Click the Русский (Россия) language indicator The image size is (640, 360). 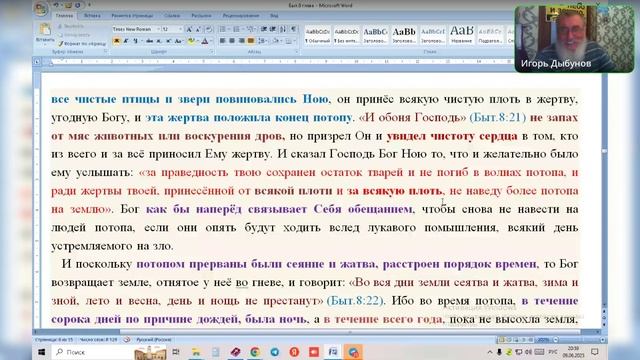click(154, 340)
